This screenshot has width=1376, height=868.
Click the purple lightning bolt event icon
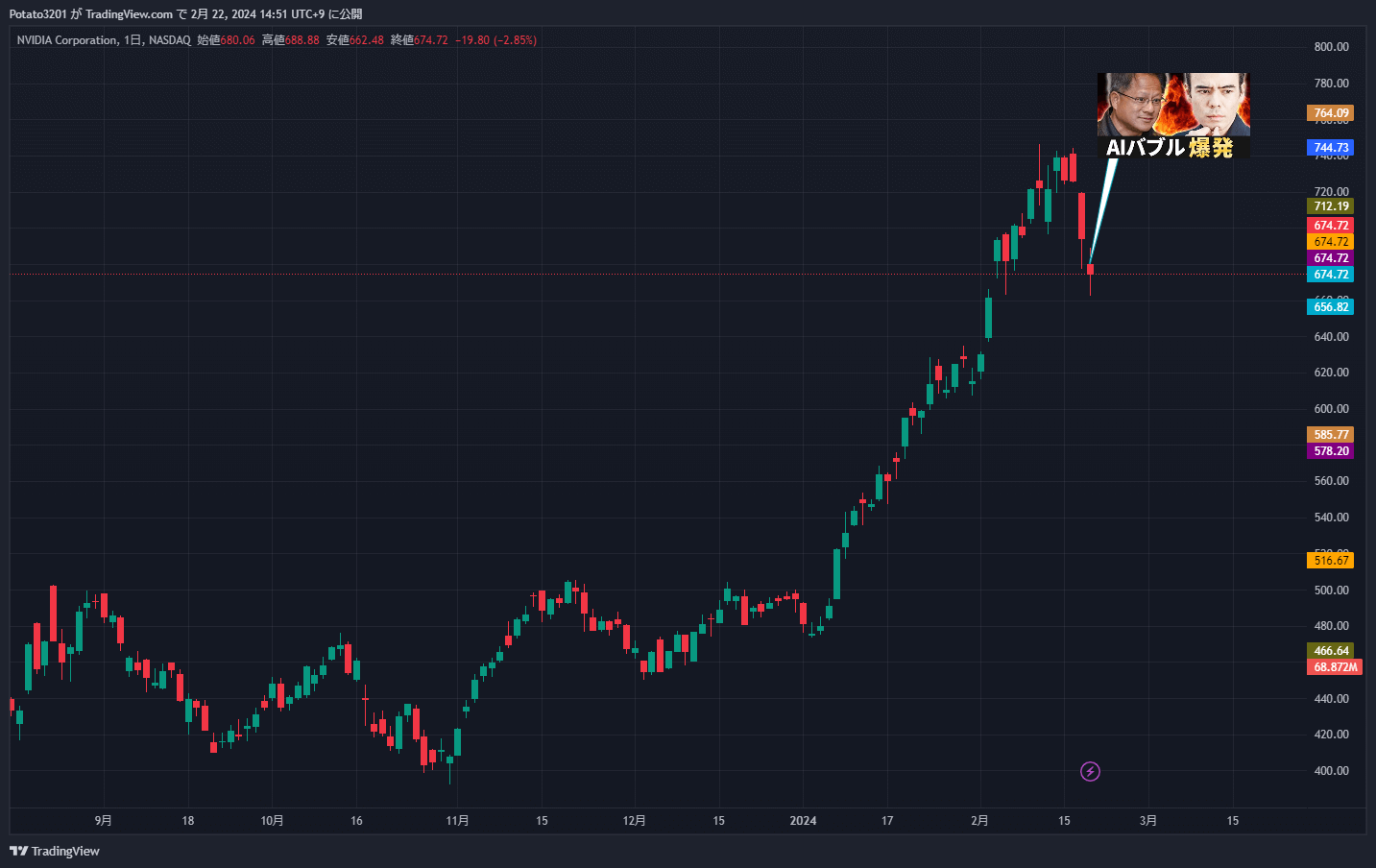pos(1090,771)
